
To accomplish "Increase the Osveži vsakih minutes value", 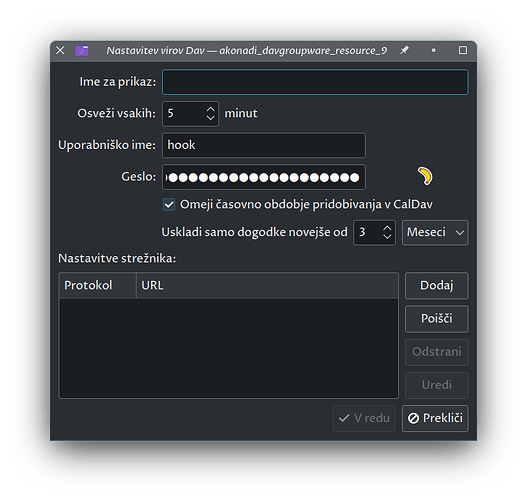I will (x=210, y=110).
